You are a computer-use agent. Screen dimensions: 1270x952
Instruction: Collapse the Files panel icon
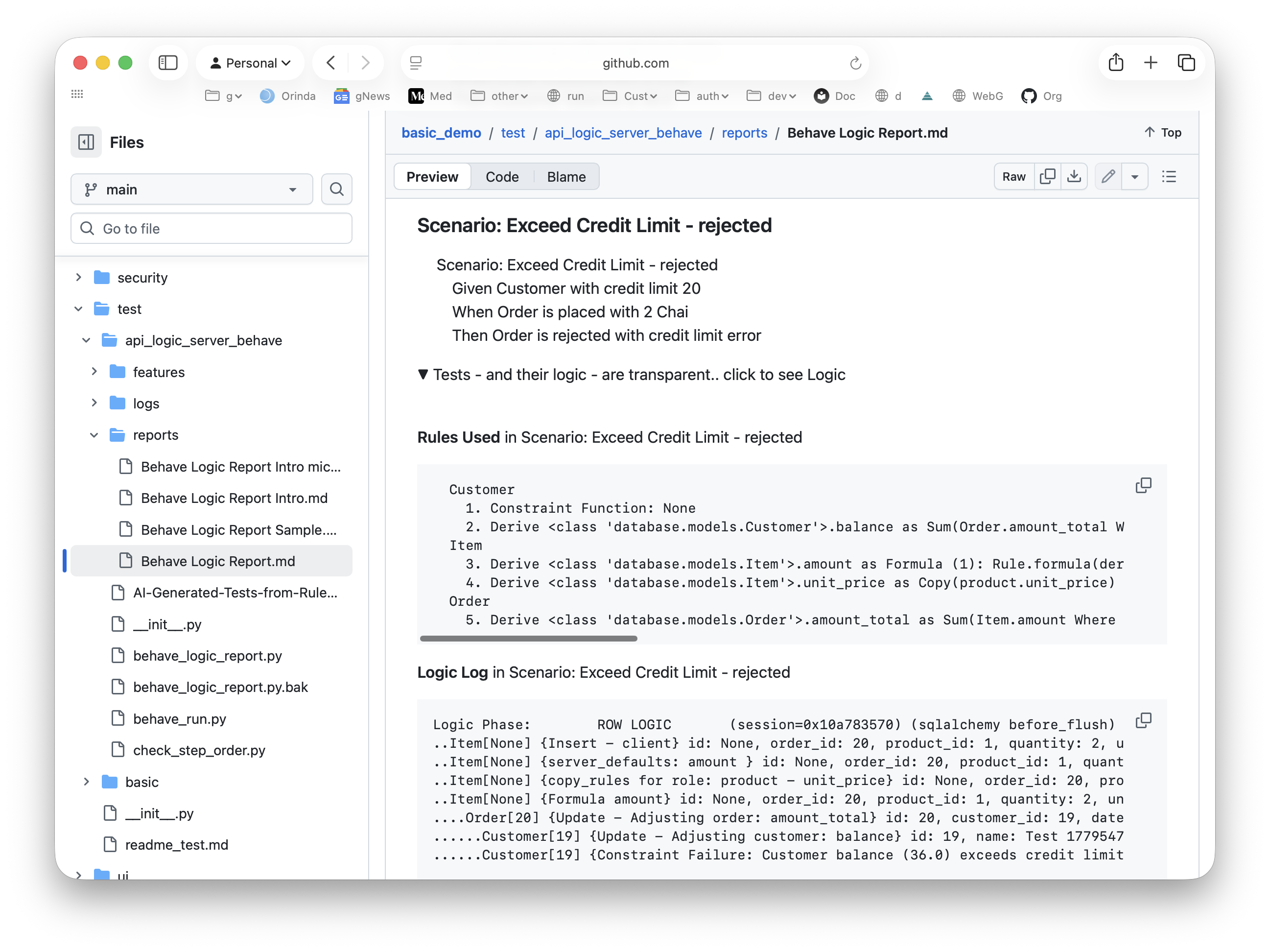86,142
